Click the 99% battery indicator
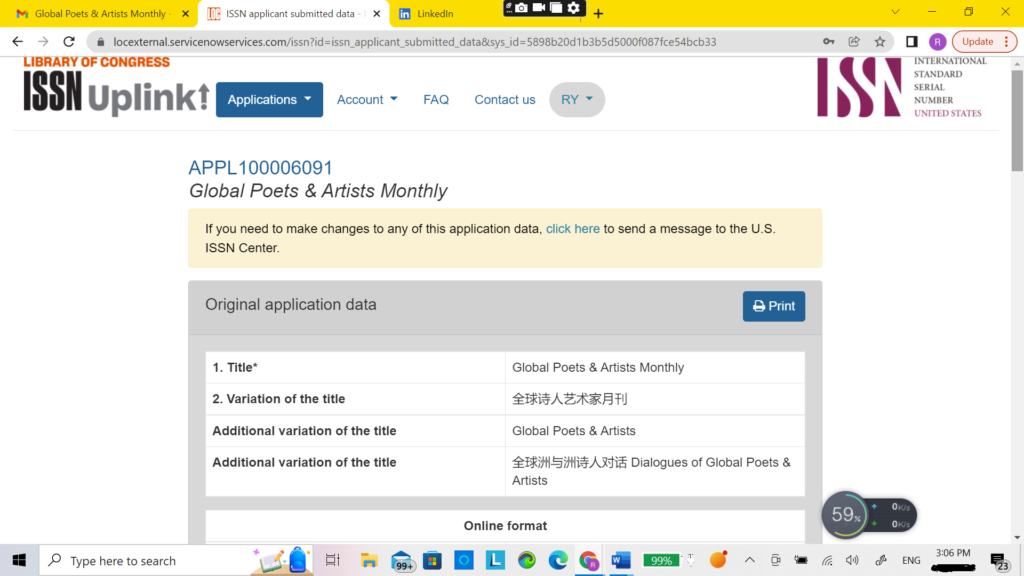This screenshot has height=576, width=1024. click(x=661, y=560)
